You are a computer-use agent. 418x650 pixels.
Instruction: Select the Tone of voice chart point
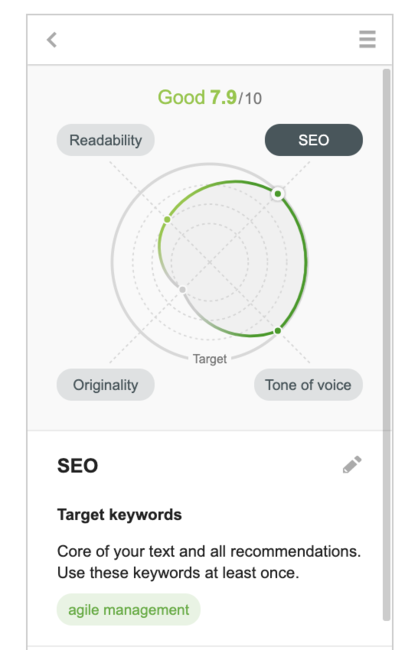tap(278, 330)
